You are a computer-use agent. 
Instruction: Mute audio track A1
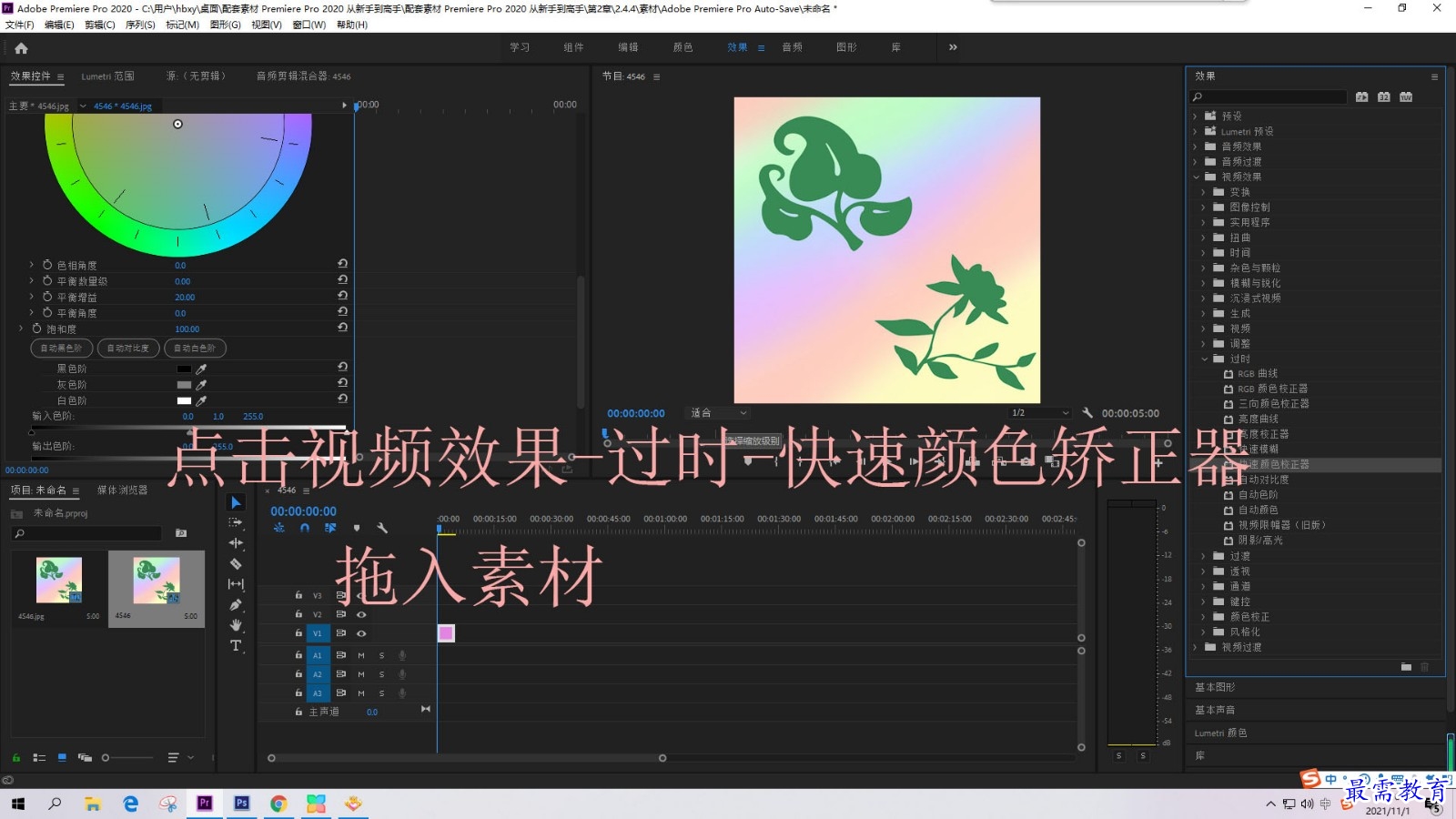point(361,655)
